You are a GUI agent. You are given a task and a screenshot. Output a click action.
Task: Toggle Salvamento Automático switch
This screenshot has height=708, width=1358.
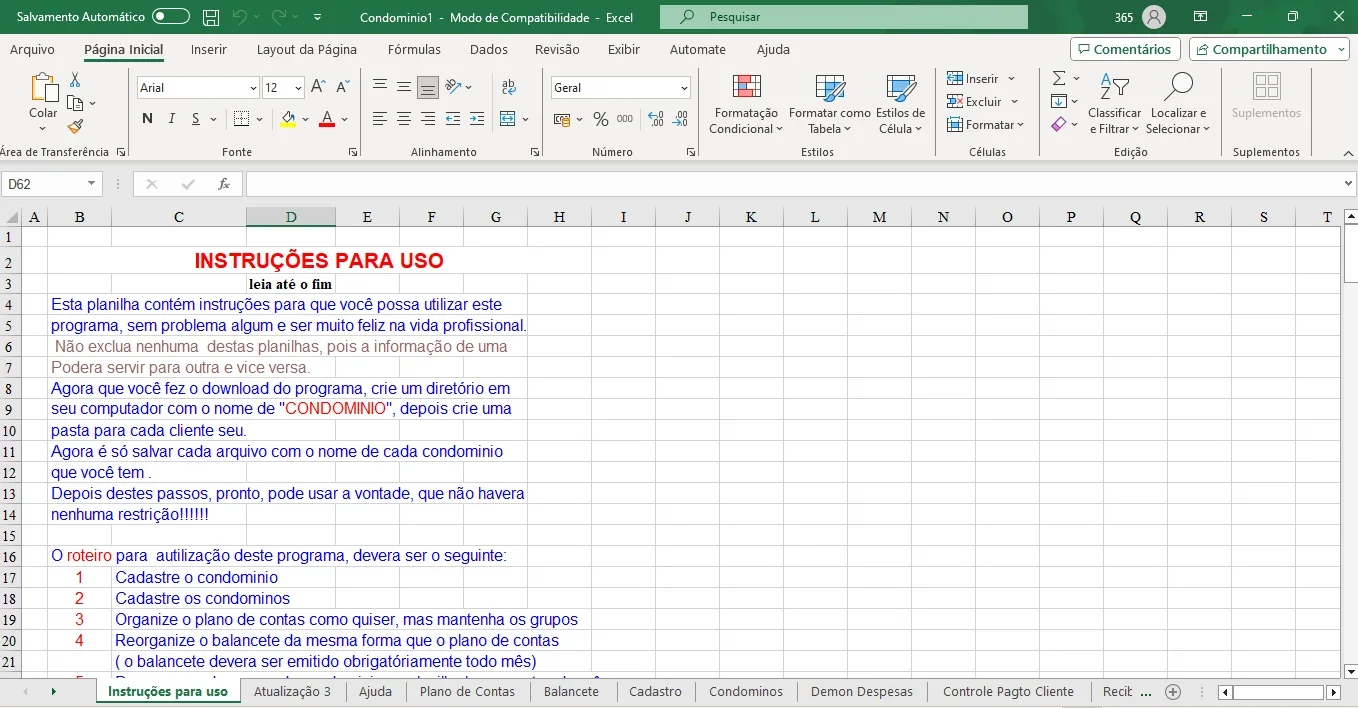pyautogui.click(x=171, y=17)
